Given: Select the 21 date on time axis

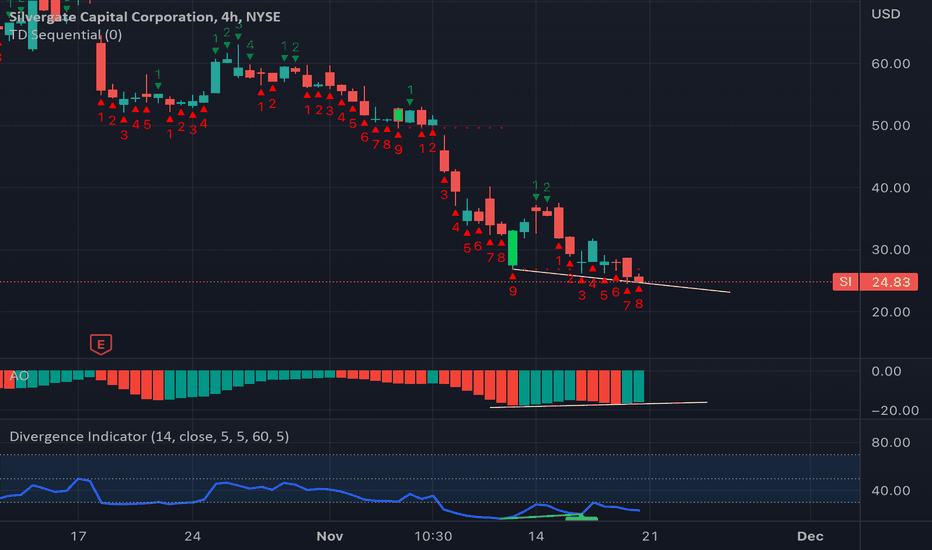Looking at the screenshot, I should 650,536.
